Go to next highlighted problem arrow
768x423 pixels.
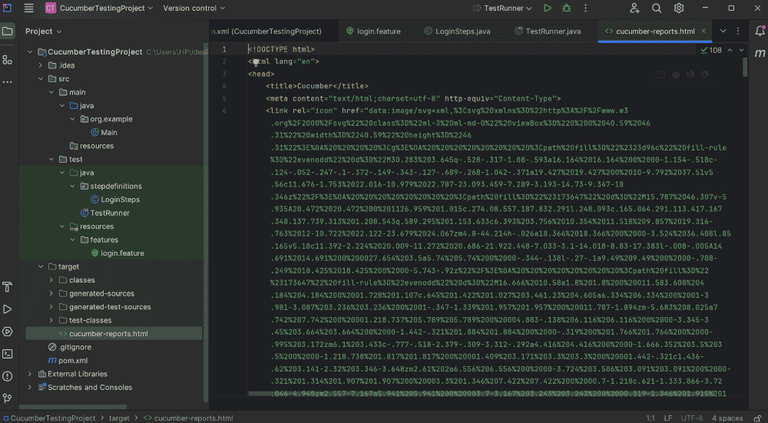pyautogui.click(x=741, y=50)
